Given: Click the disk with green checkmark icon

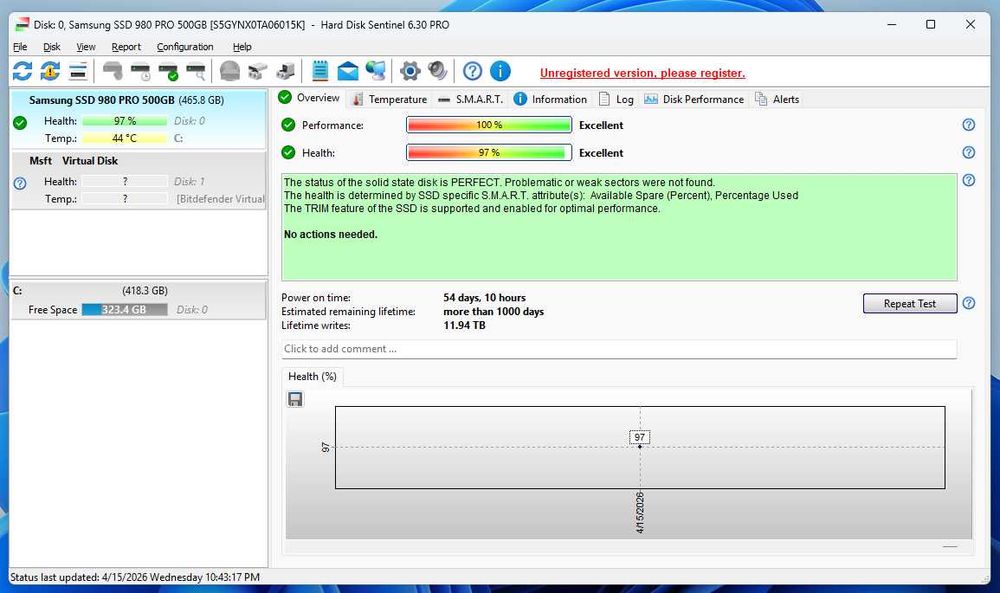Looking at the screenshot, I should (x=169, y=71).
